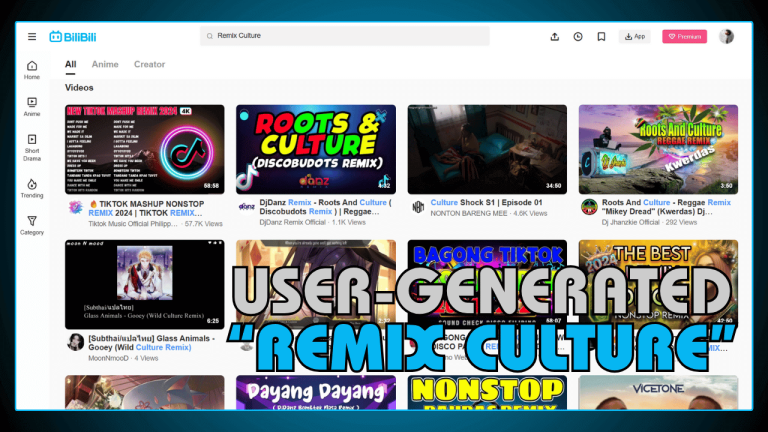Screen dimensions: 768x432
Task: Open Short Drama in the sidebar
Action: coord(32,145)
